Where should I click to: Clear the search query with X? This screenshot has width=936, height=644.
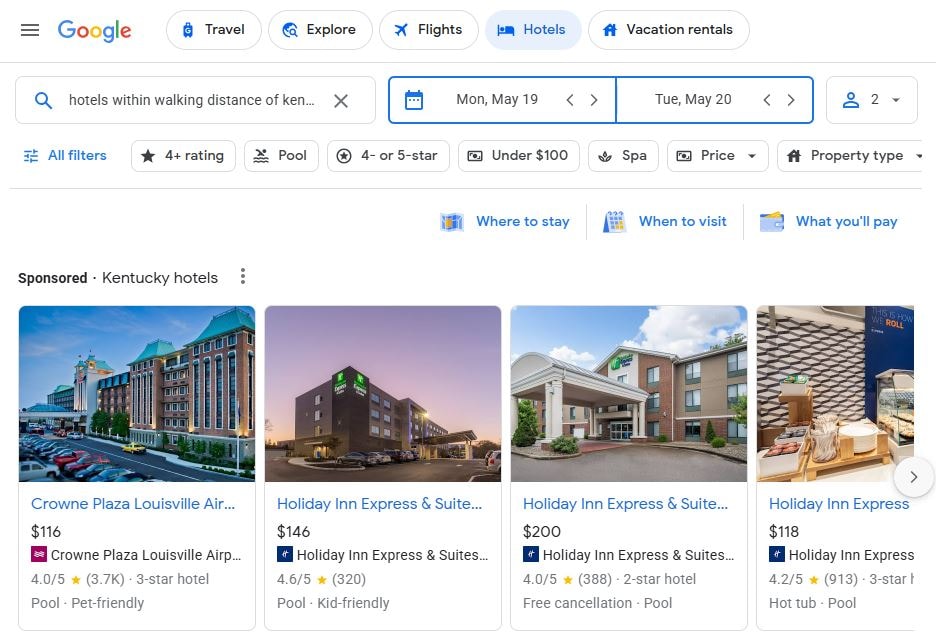(341, 101)
